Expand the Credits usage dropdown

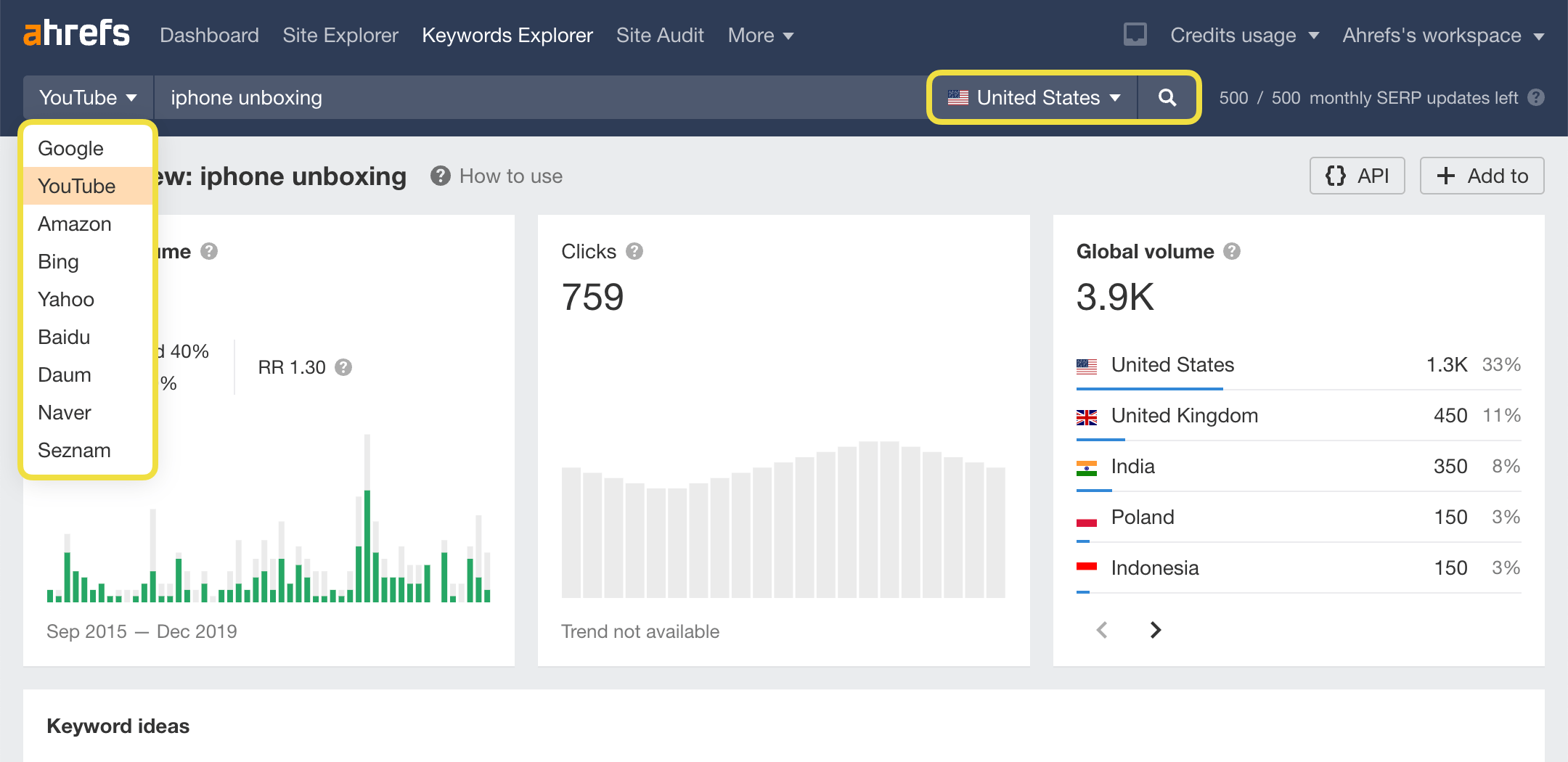pyautogui.click(x=1244, y=35)
